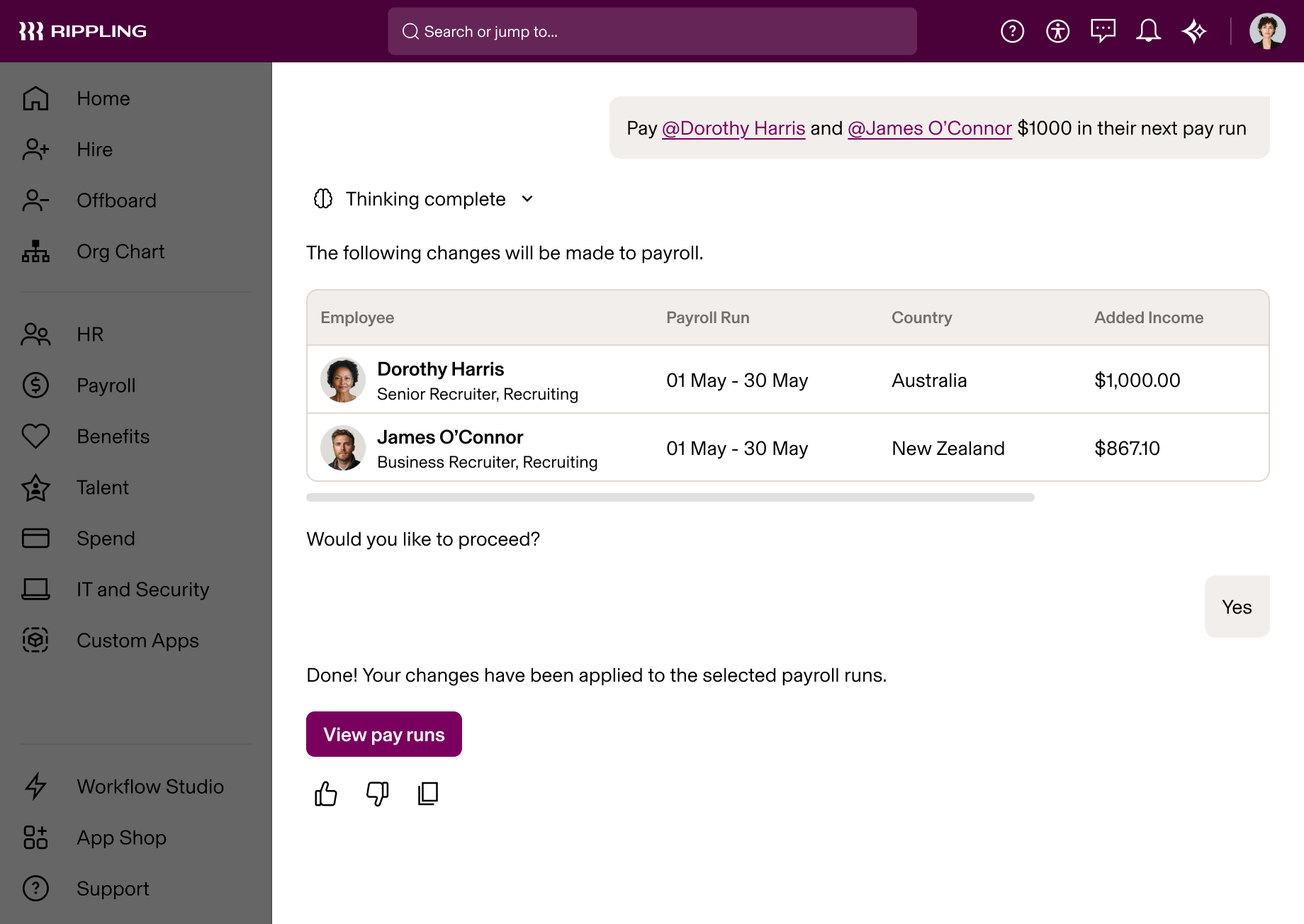Give a thumbs up to the response
Image resolution: width=1304 pixels, height=924 pixels.
(x=325, y=794)
